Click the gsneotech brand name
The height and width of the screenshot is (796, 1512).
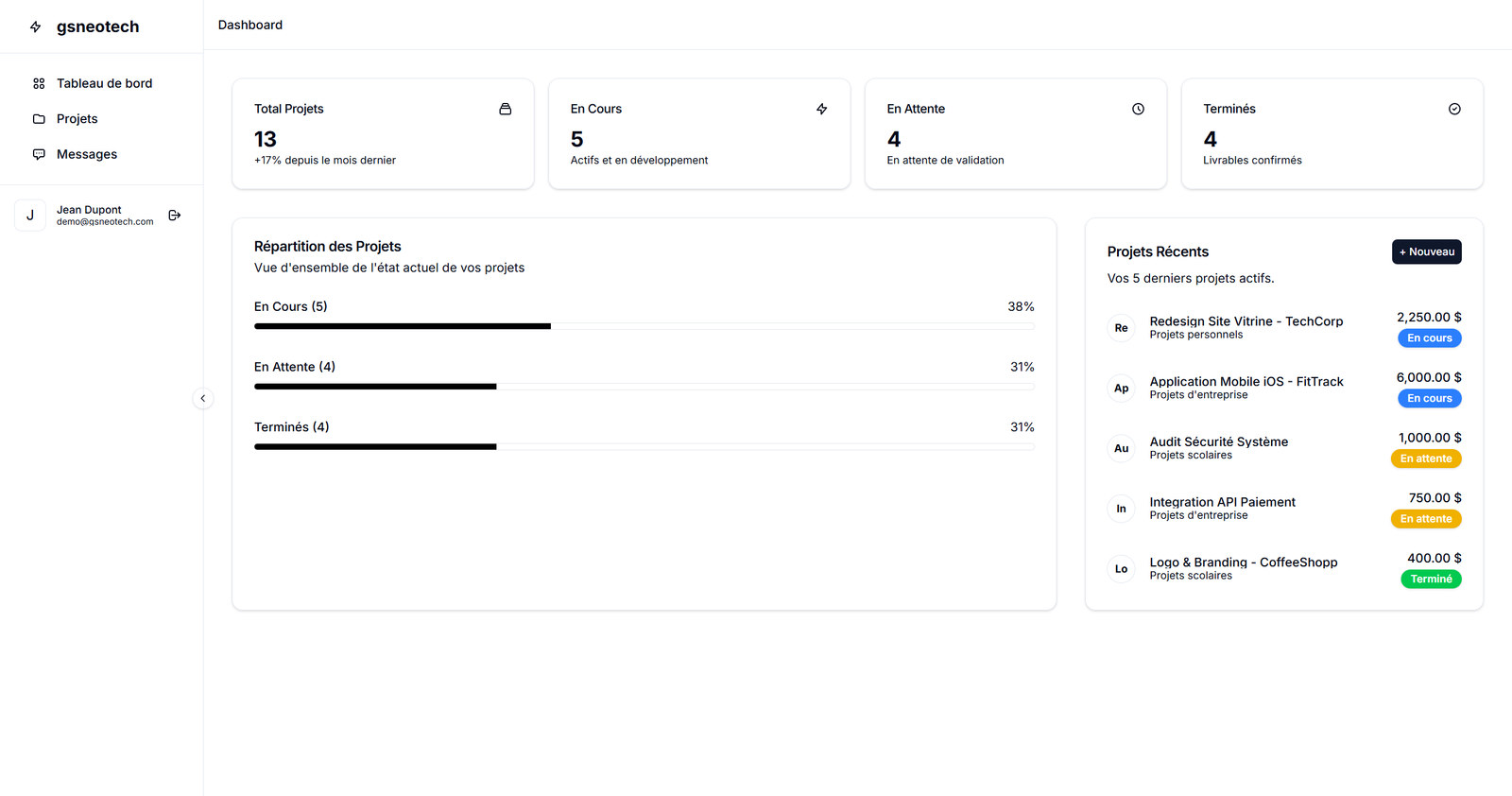pyautogui.click(x=97, y=26)
